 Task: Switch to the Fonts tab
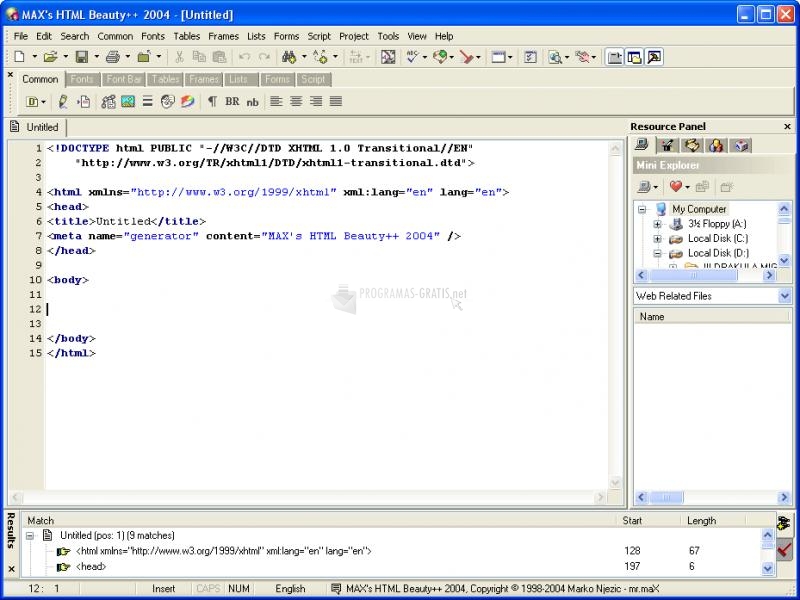click(82, 79)
